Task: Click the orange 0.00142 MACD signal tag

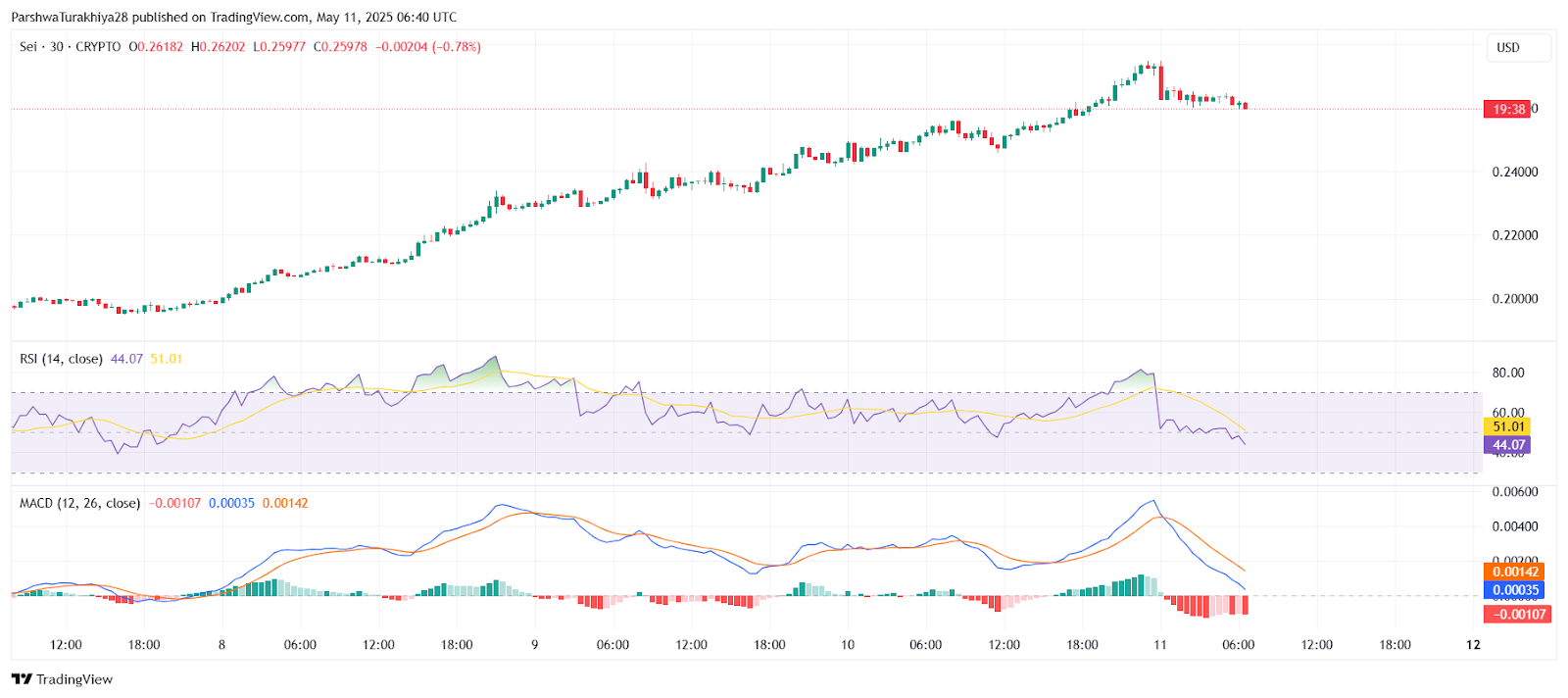Action: pos(1515,572)
